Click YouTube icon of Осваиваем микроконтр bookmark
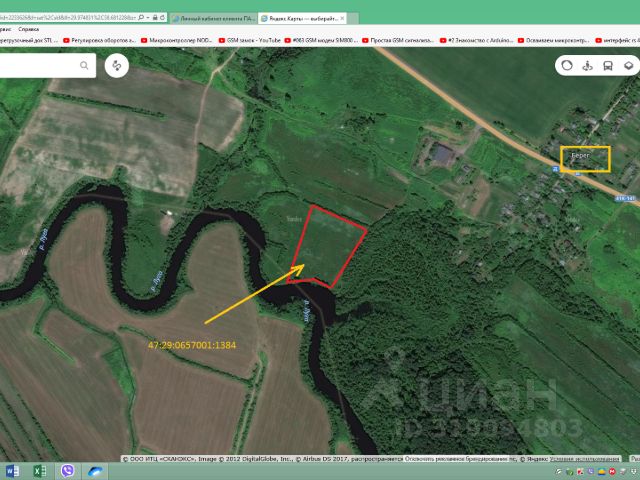Viewport: 640px width, 480px height. point(521,40)
